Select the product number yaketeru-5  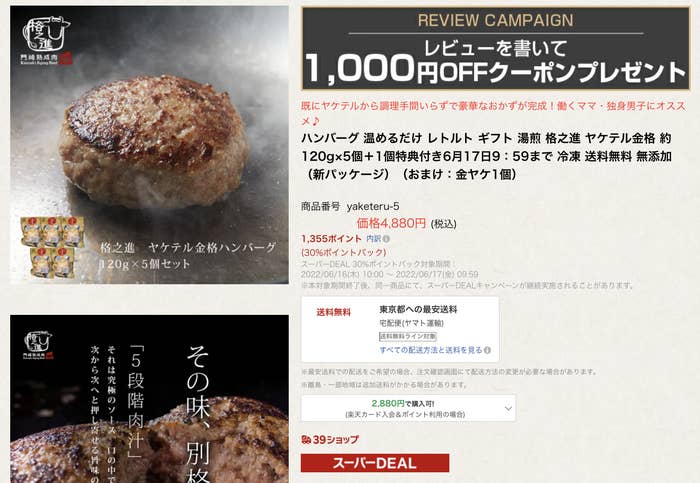373,206
